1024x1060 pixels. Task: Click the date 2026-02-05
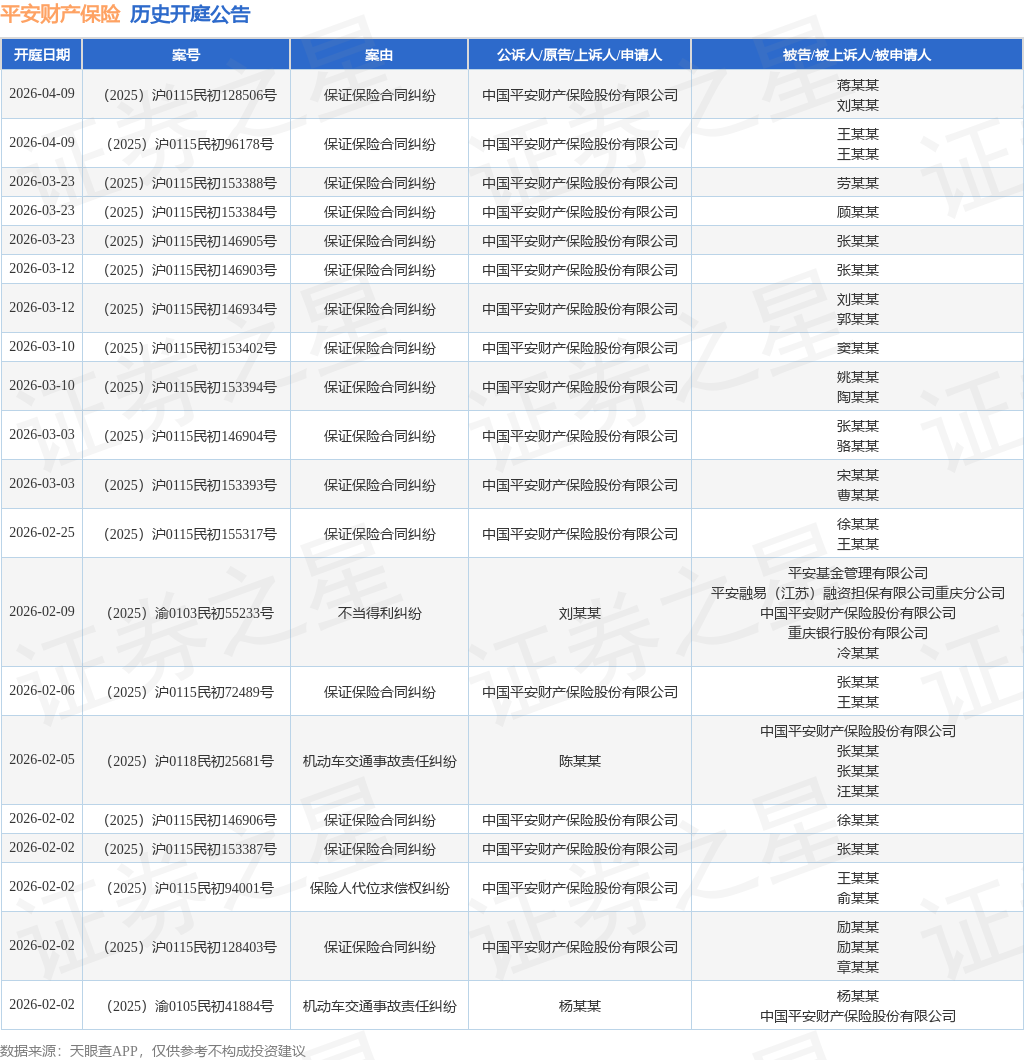(42, 759)
